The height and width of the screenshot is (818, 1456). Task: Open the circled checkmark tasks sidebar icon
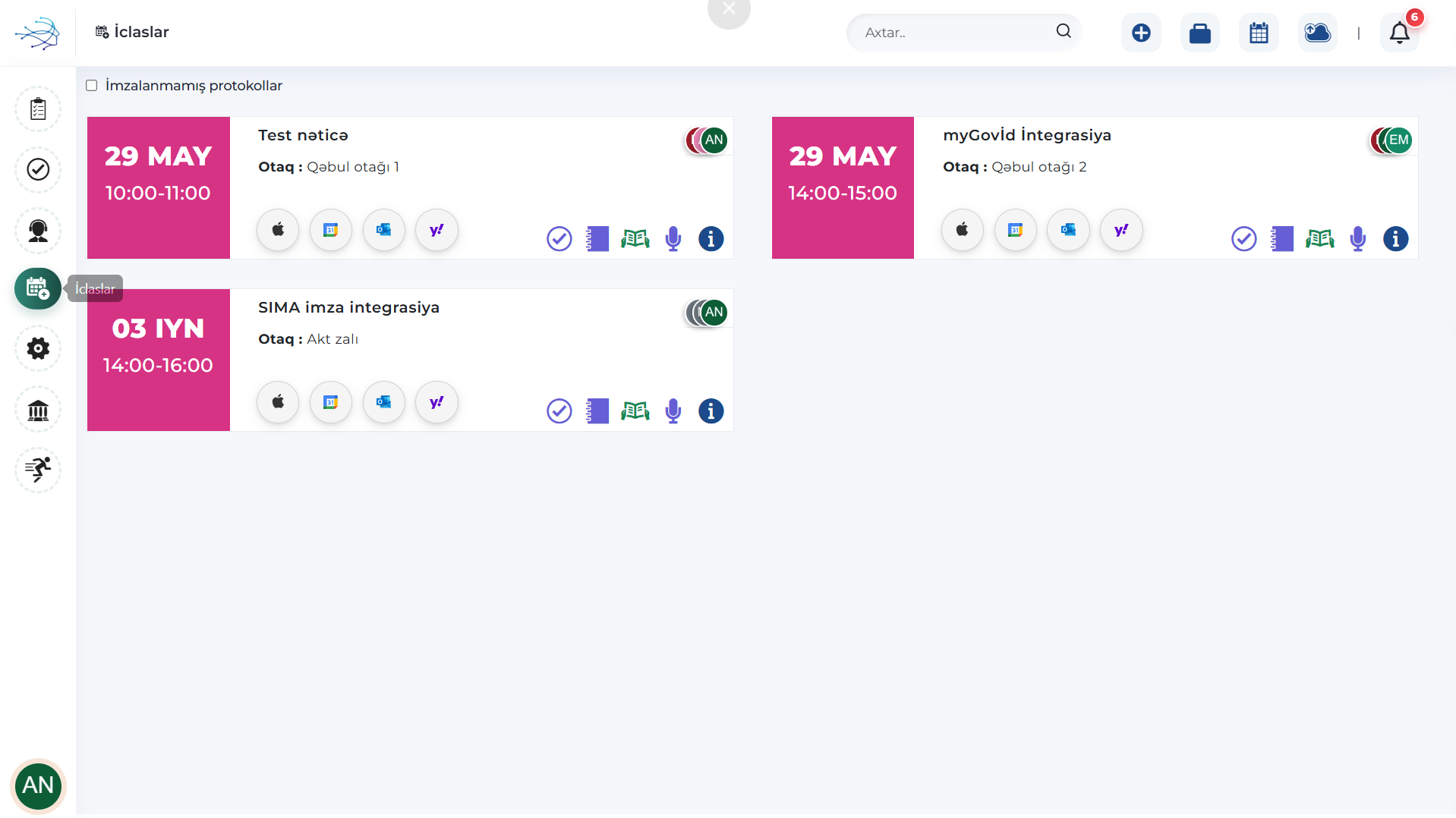(38, 169)
